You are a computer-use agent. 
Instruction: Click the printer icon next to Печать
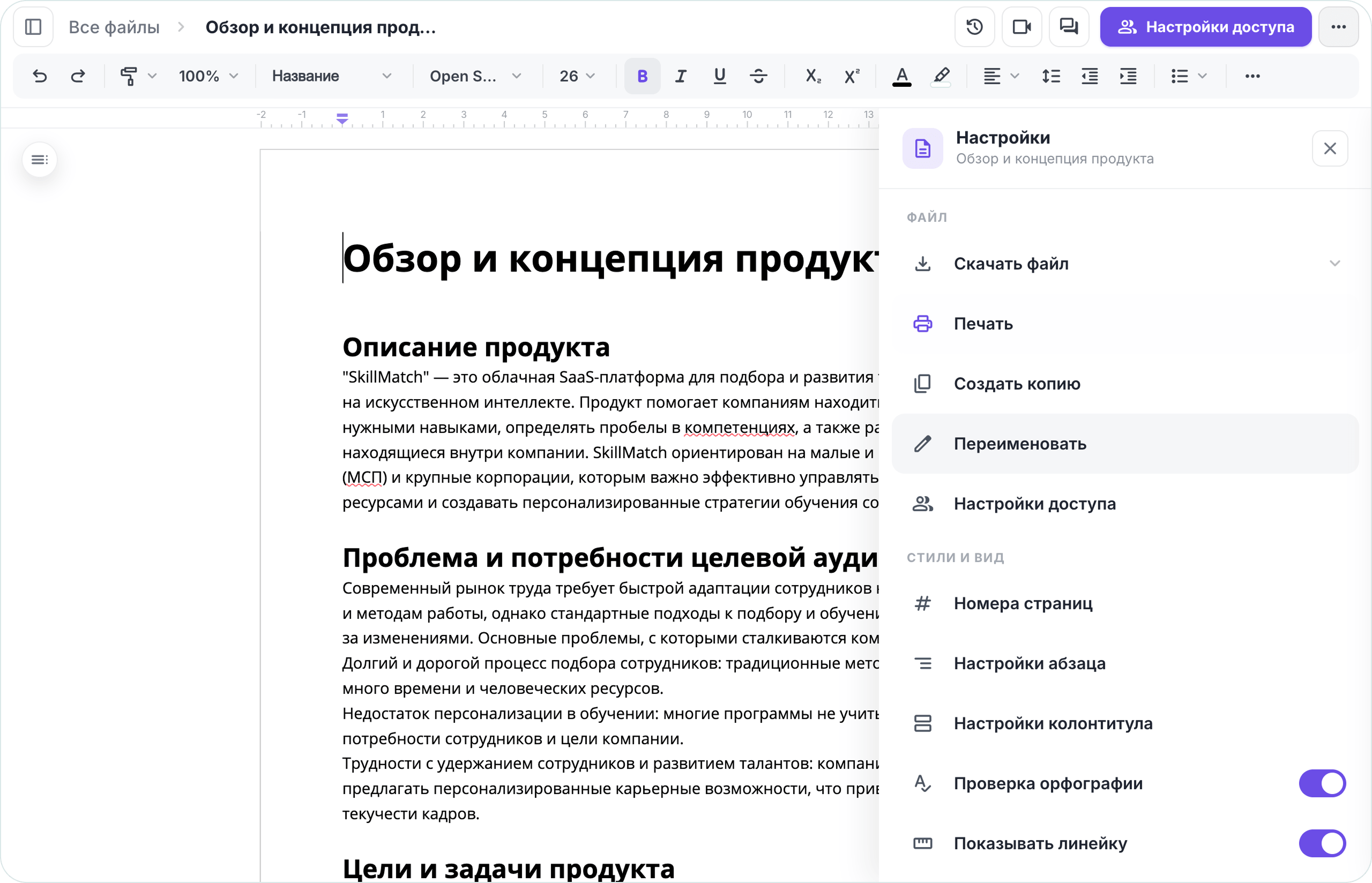coord(922,324)
